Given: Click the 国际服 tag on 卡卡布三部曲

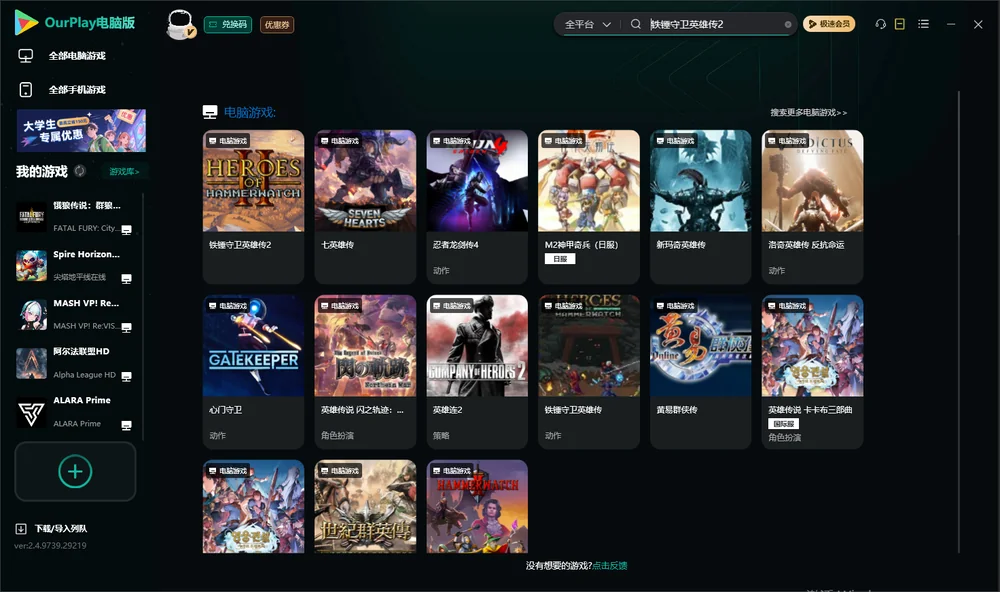Looking at the screenshot, I should tap(784, 424).
